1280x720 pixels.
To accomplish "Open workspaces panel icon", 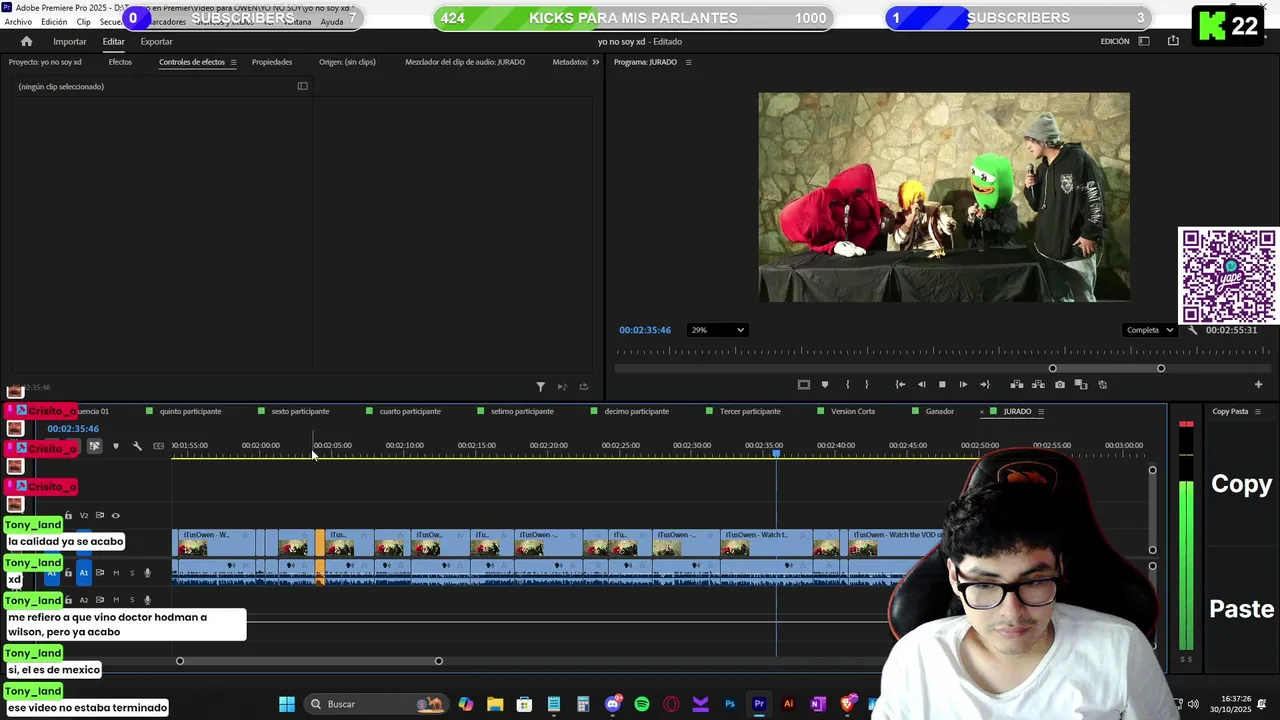I will click(1144, 41).
